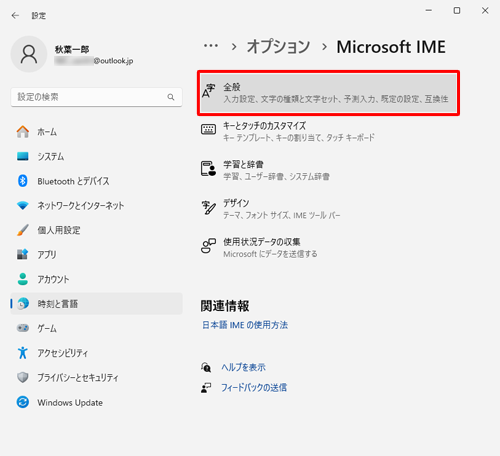Open ゲーム settings category
500x456 pixels.
pyautogui.click(x=96, y=328)
